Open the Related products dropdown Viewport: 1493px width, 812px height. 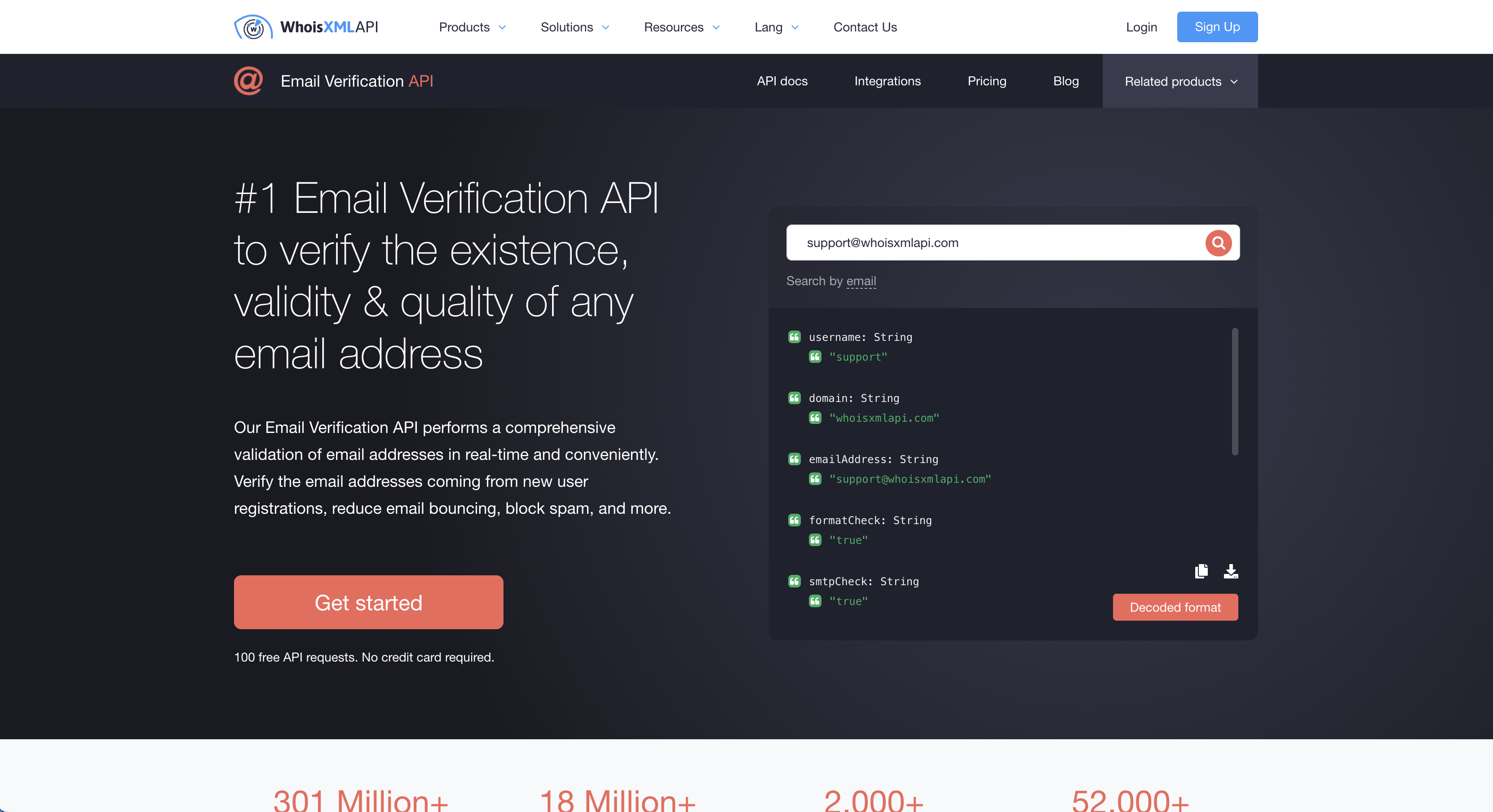pyautogui.click(x=1180, y=81)
